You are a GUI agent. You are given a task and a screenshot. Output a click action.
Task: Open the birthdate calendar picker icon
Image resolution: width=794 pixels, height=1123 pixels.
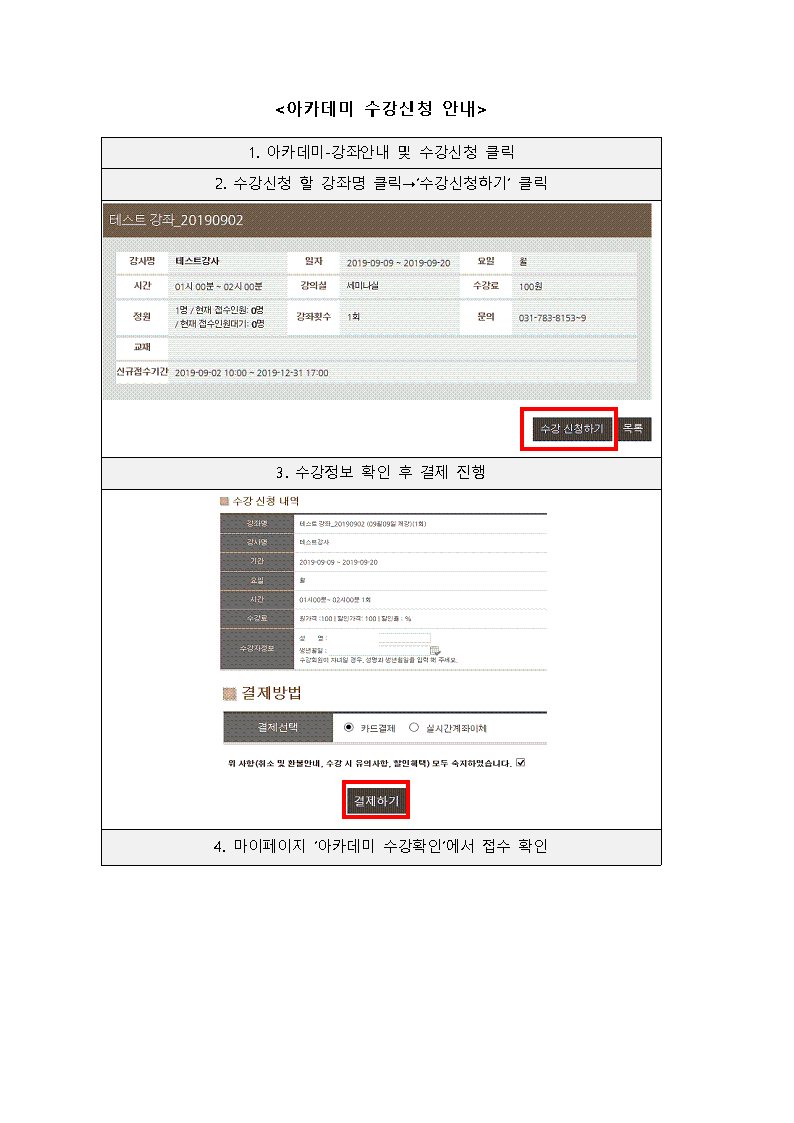click(x=435, y=650)
